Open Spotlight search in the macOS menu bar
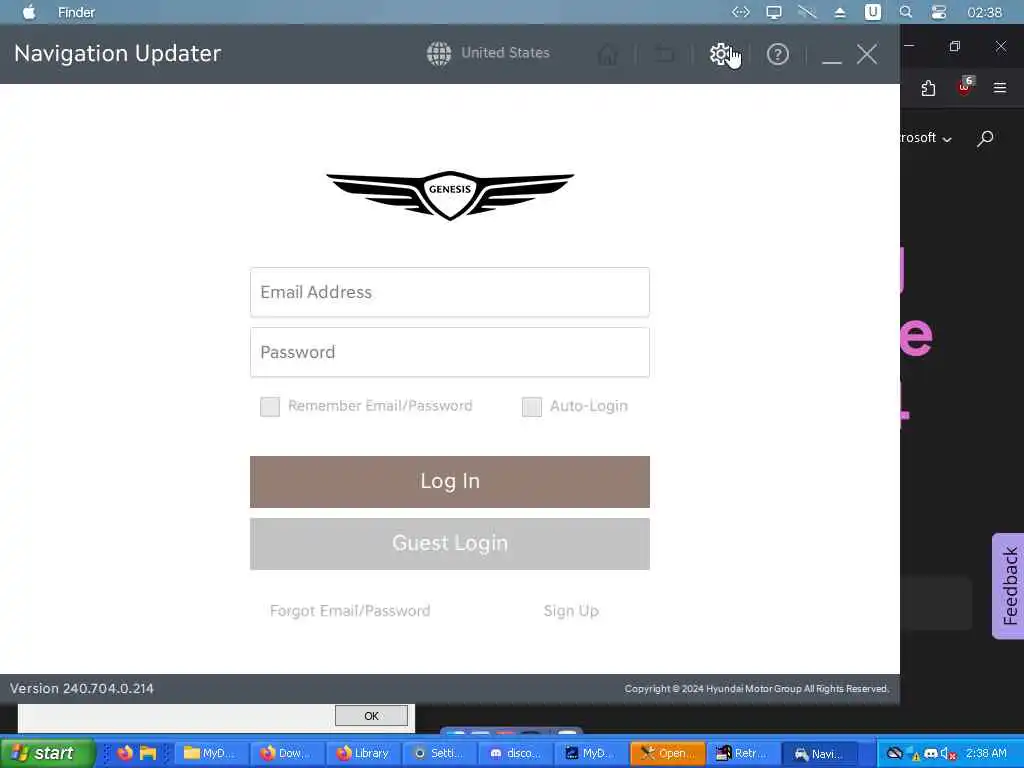Viewport: 1024px width, 768px height. pos(906,12)
